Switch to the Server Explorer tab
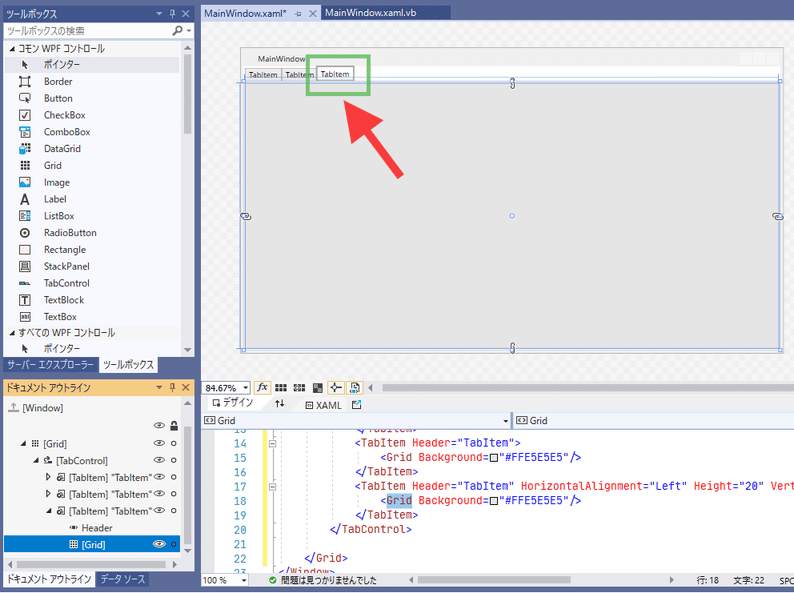The image size is (794, 593). (x=50, y=365)
